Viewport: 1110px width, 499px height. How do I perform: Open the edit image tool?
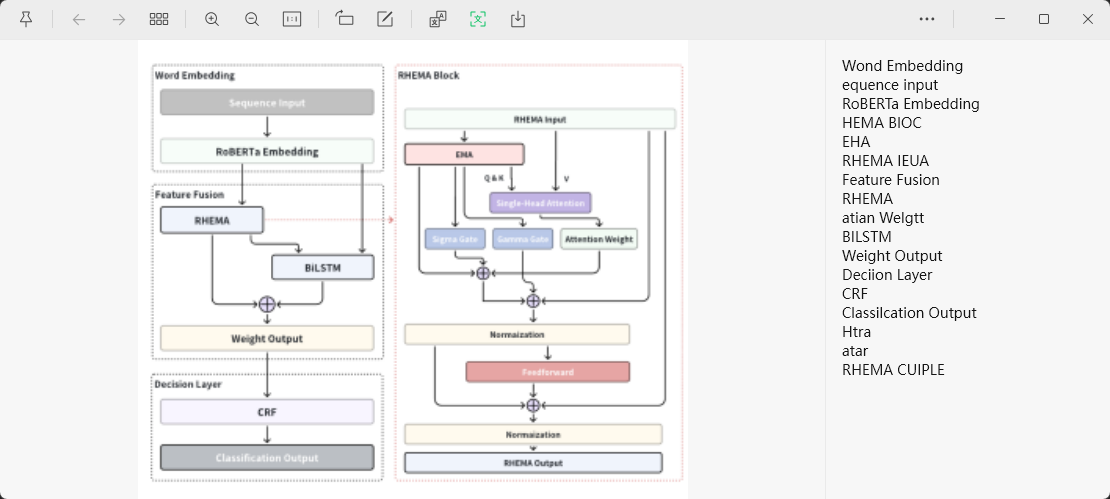click(x=385, y=19)
